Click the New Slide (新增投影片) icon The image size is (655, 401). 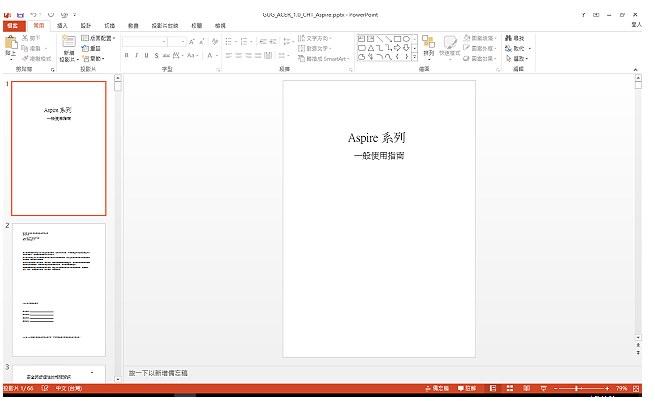tap(69, 42)
